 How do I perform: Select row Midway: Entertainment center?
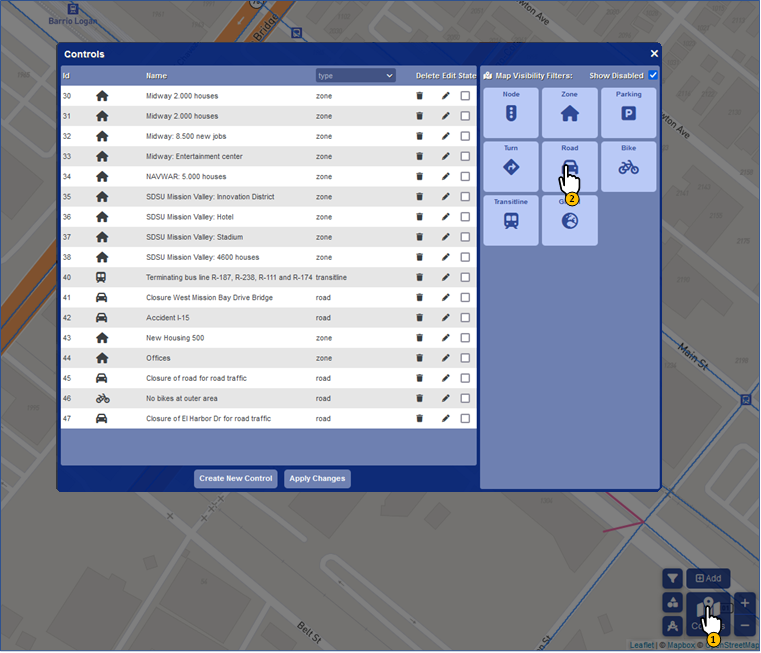[x=268, y=156]
